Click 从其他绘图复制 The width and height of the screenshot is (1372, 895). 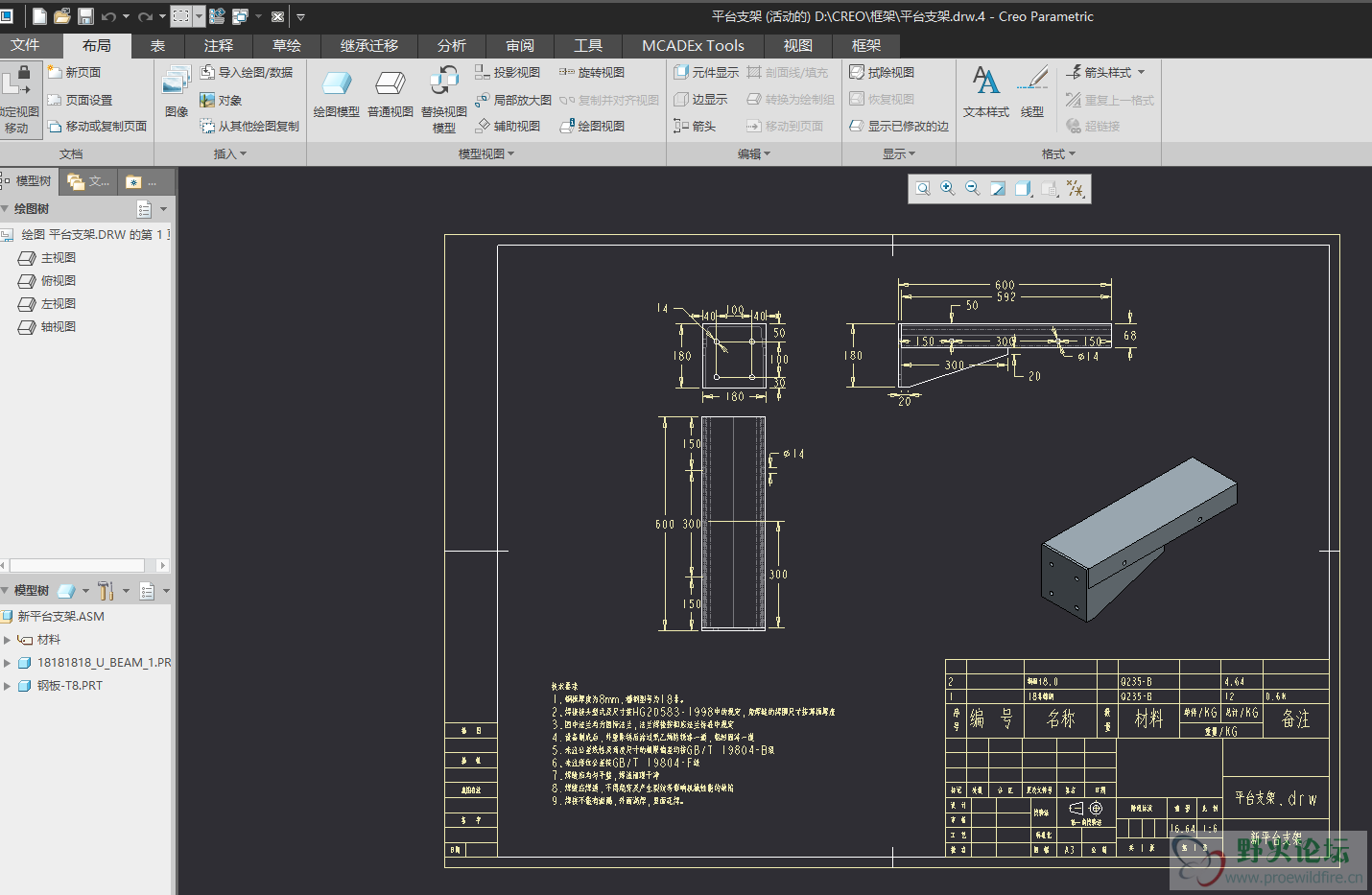point(249,126)
